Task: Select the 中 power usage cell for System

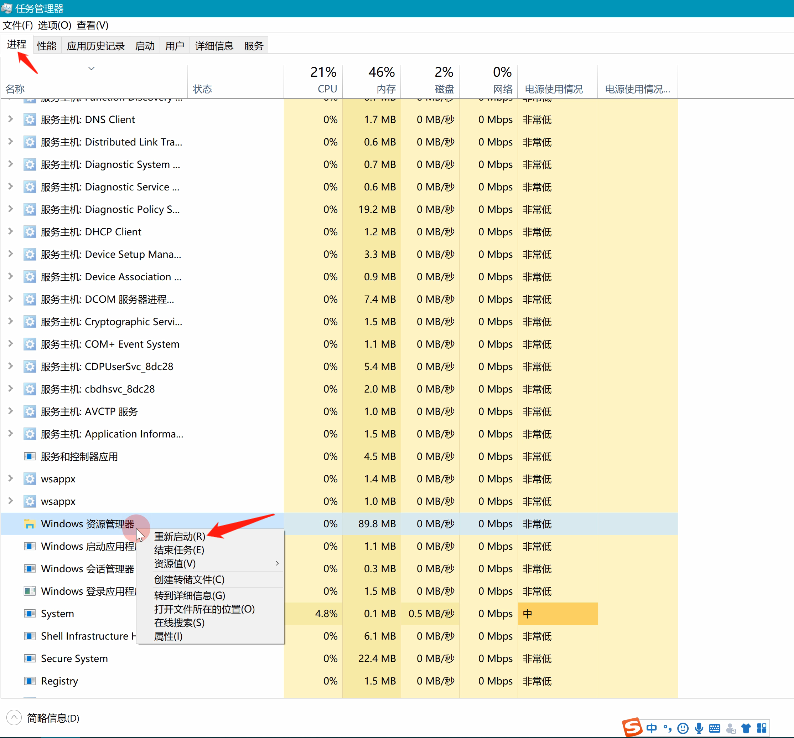Action: (x=558, y=613)
